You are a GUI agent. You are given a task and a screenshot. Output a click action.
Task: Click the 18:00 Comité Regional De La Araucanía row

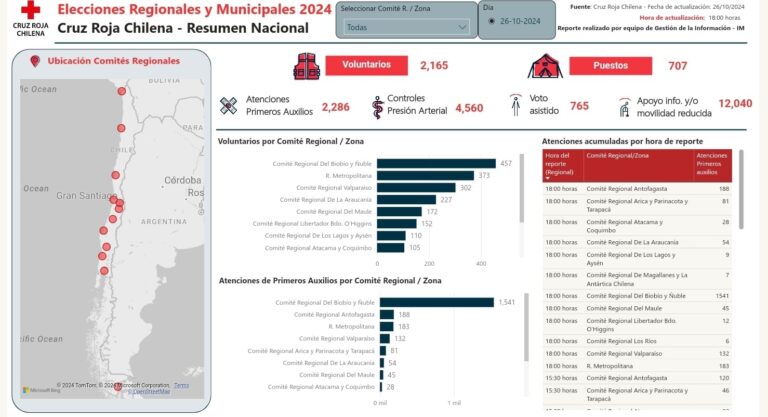click(x=637, y=243)
